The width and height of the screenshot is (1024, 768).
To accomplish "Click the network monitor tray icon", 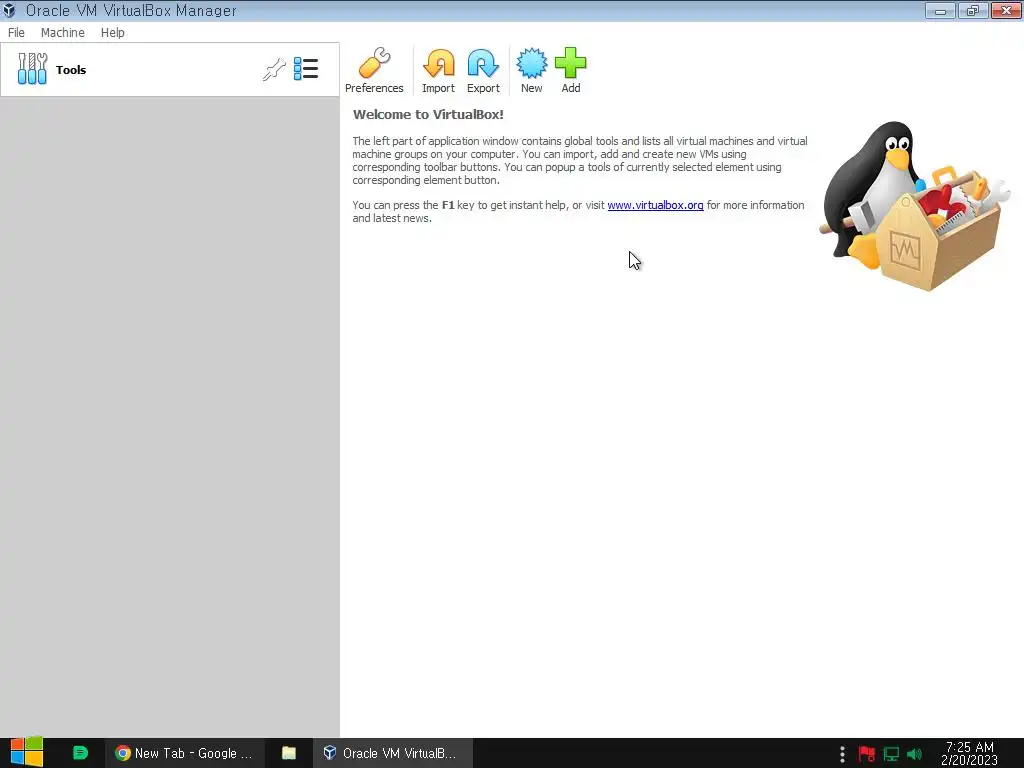I will coord(891,754).
